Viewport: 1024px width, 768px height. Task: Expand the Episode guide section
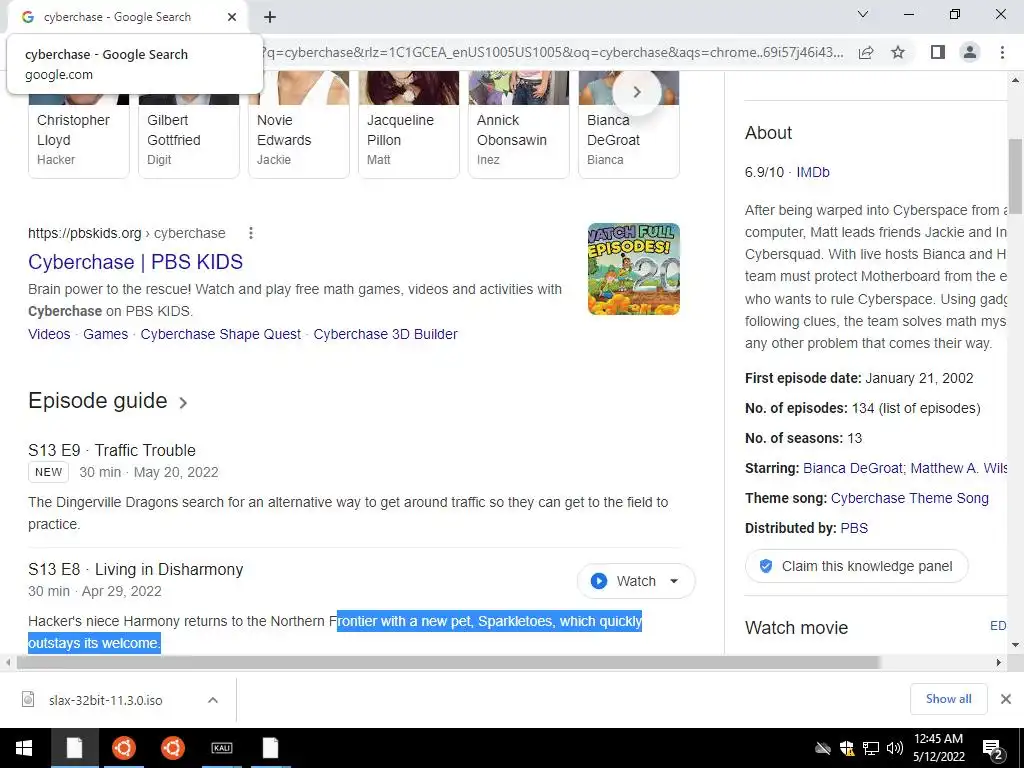(x=108, y=401)
